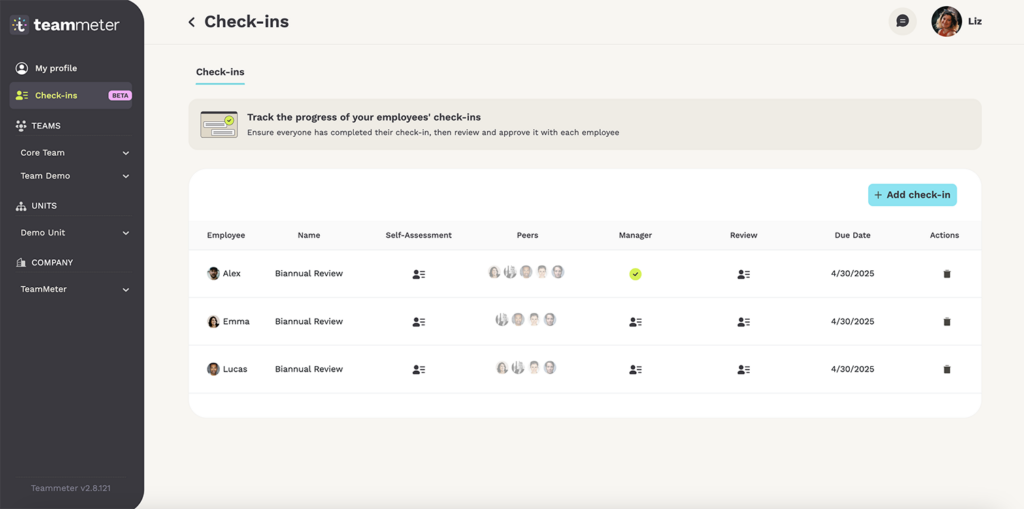
Task: Select the Check-ins tab
Action: point(220,72)
